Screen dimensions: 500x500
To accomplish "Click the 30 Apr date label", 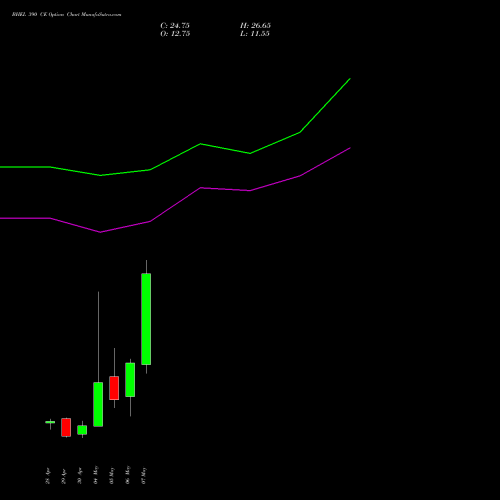I will pos(80,476).
